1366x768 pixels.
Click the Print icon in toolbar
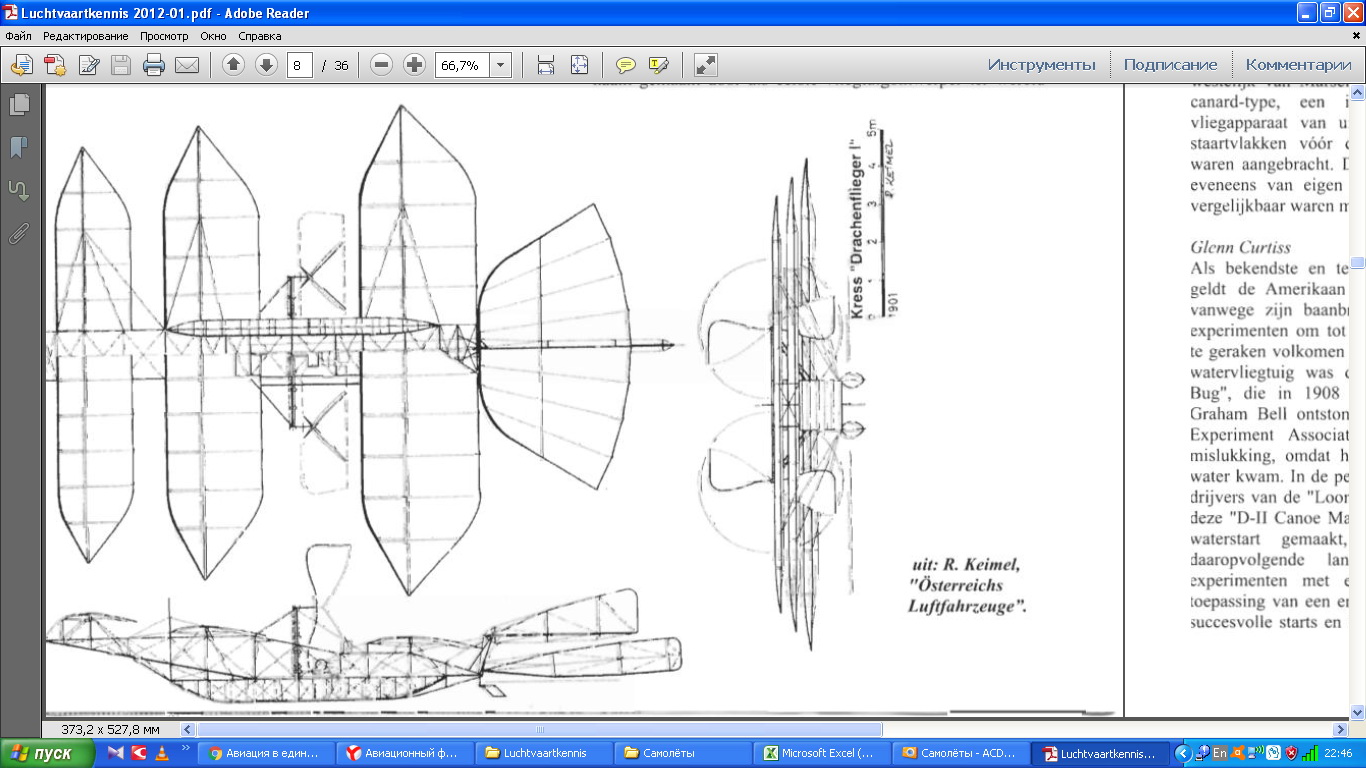click(x=153, y=66)
